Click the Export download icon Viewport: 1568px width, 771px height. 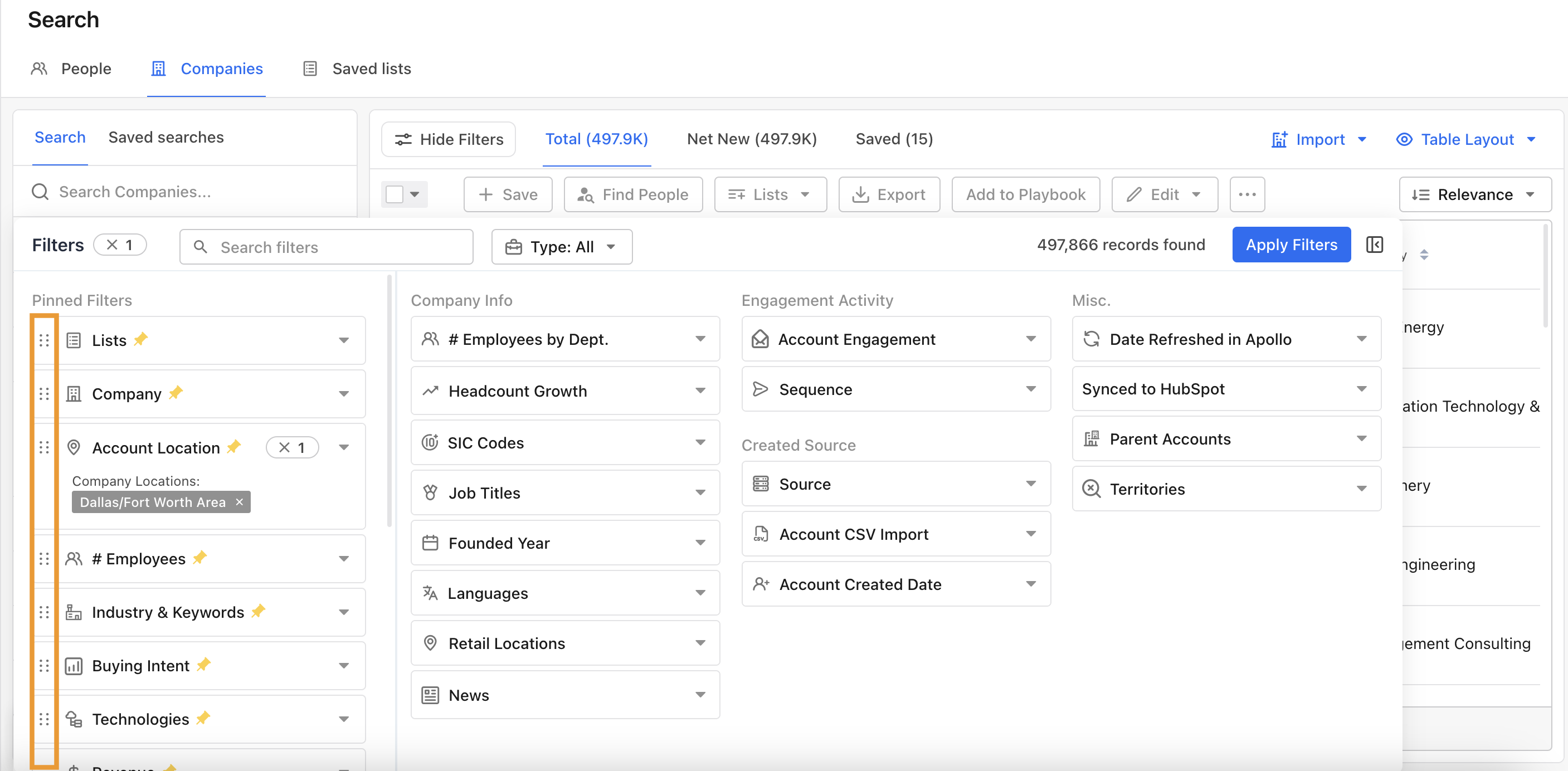click(861, 194)
